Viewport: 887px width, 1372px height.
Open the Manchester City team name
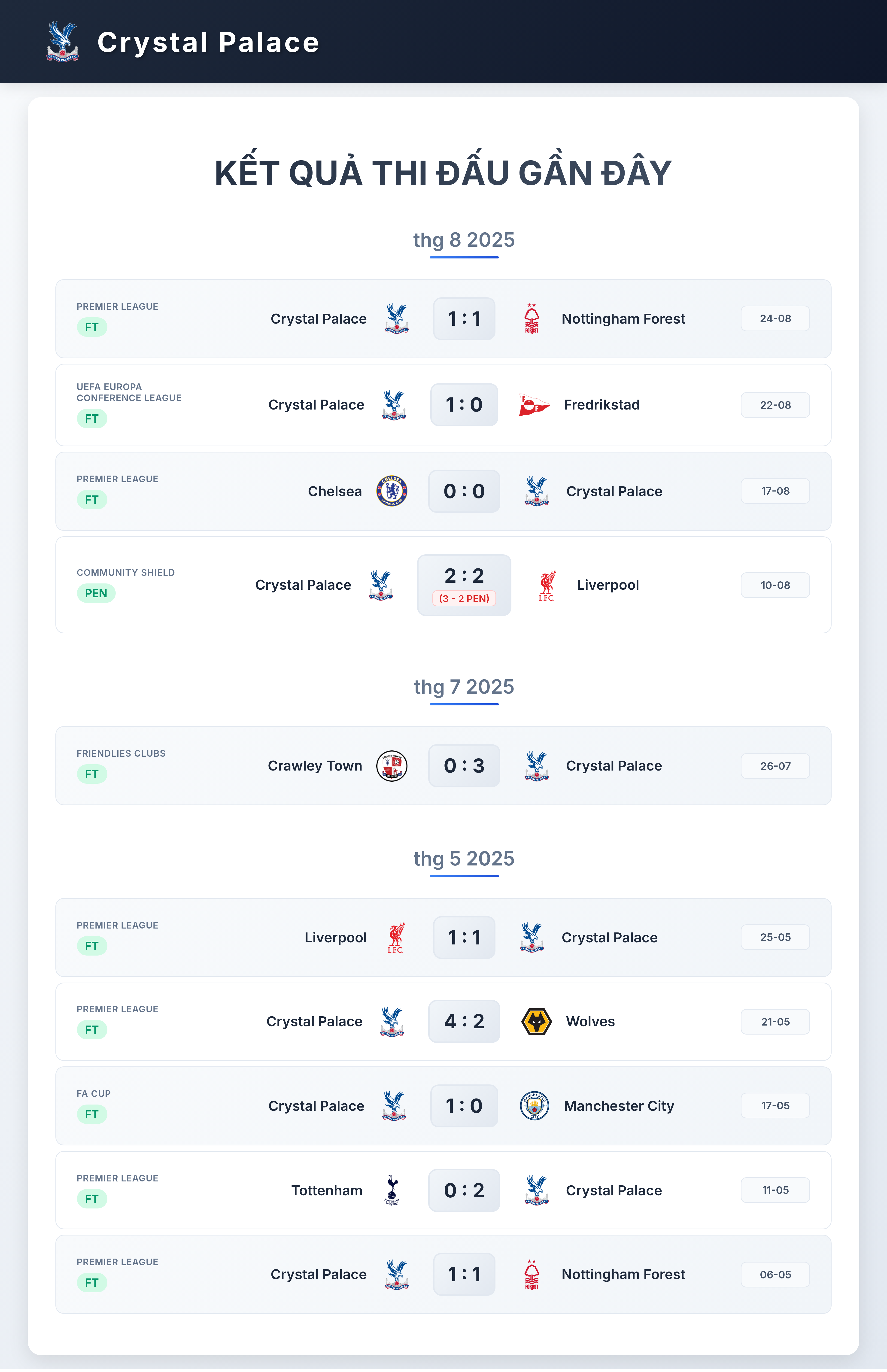pos(619,1106)
